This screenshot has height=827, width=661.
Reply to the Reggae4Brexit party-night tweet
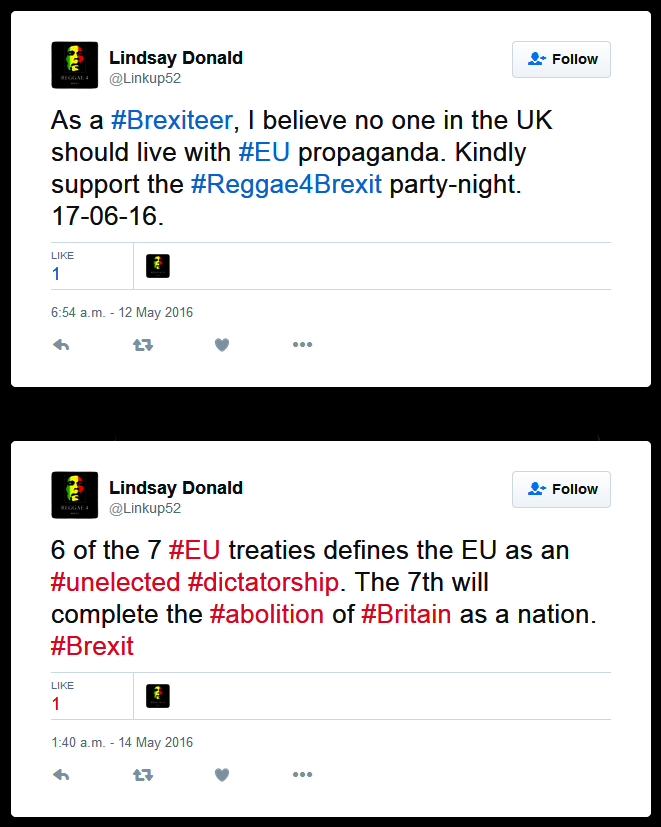click(x=61, y=345)
